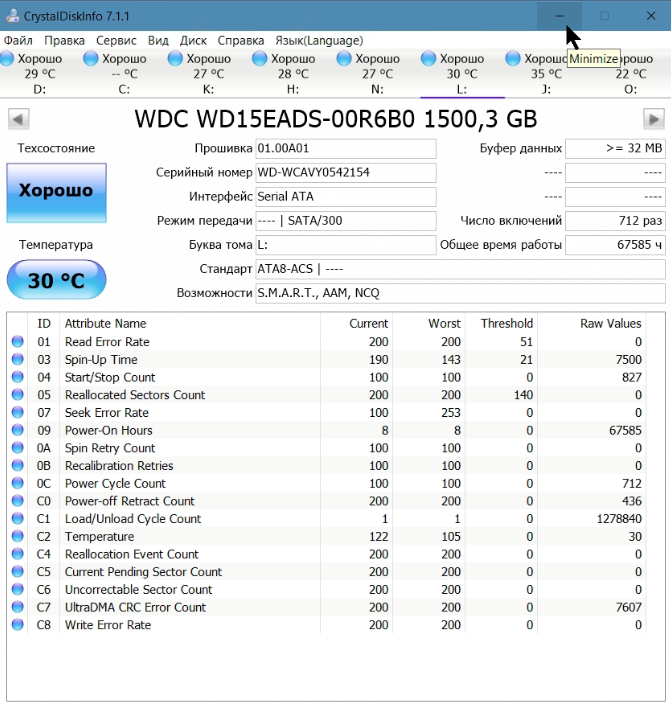Image resolution: width=671 pixels, height=705 pixels.
Task: Open the Справка menu
Action: click(241, 40)
